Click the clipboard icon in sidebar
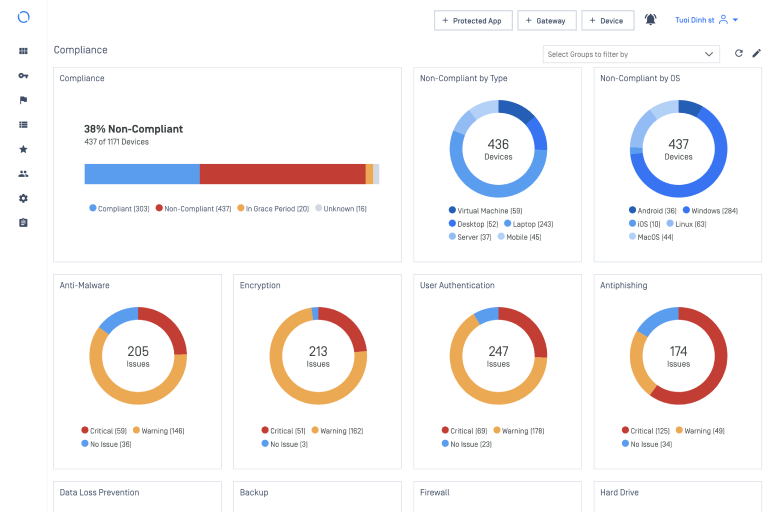The image size is (768, 512). pyautogui.click(x=23, y=222)
